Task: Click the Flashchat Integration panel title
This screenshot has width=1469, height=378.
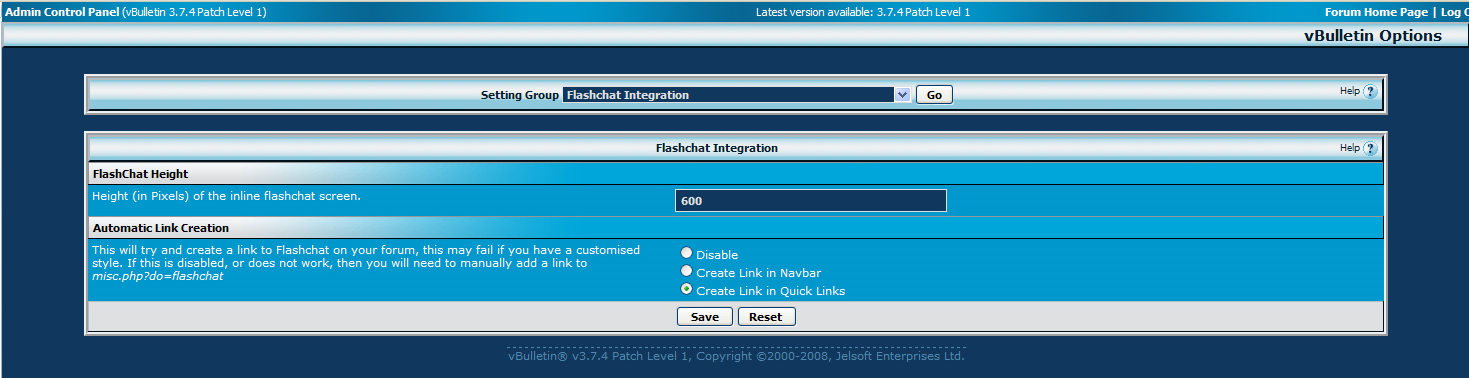Action: pos(717,148)
